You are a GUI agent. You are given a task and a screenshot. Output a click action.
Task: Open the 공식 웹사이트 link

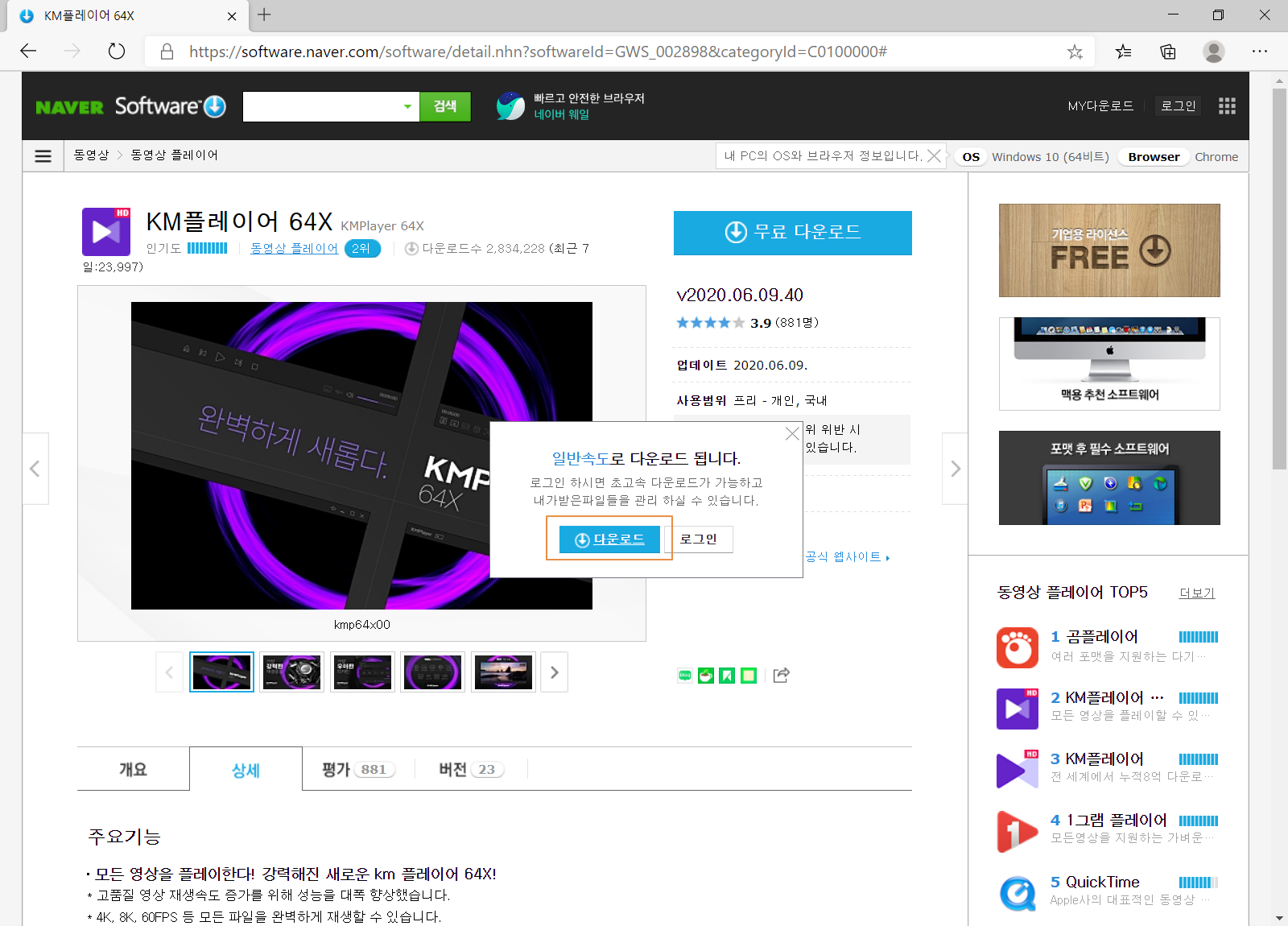tap(847, 557)
